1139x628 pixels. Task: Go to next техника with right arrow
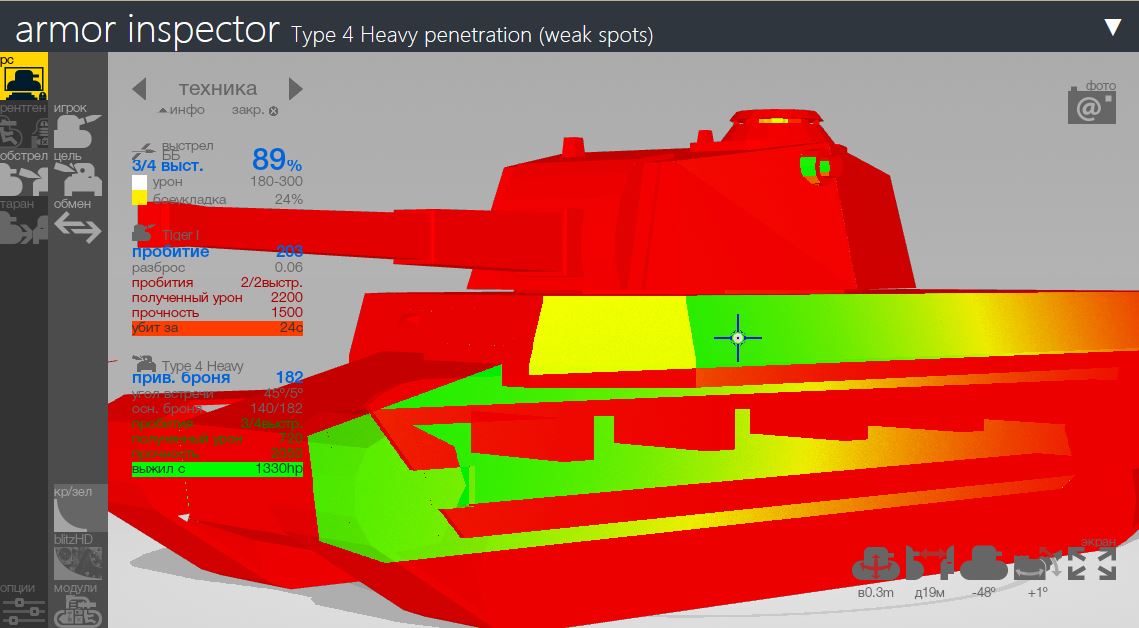point(295,88)
